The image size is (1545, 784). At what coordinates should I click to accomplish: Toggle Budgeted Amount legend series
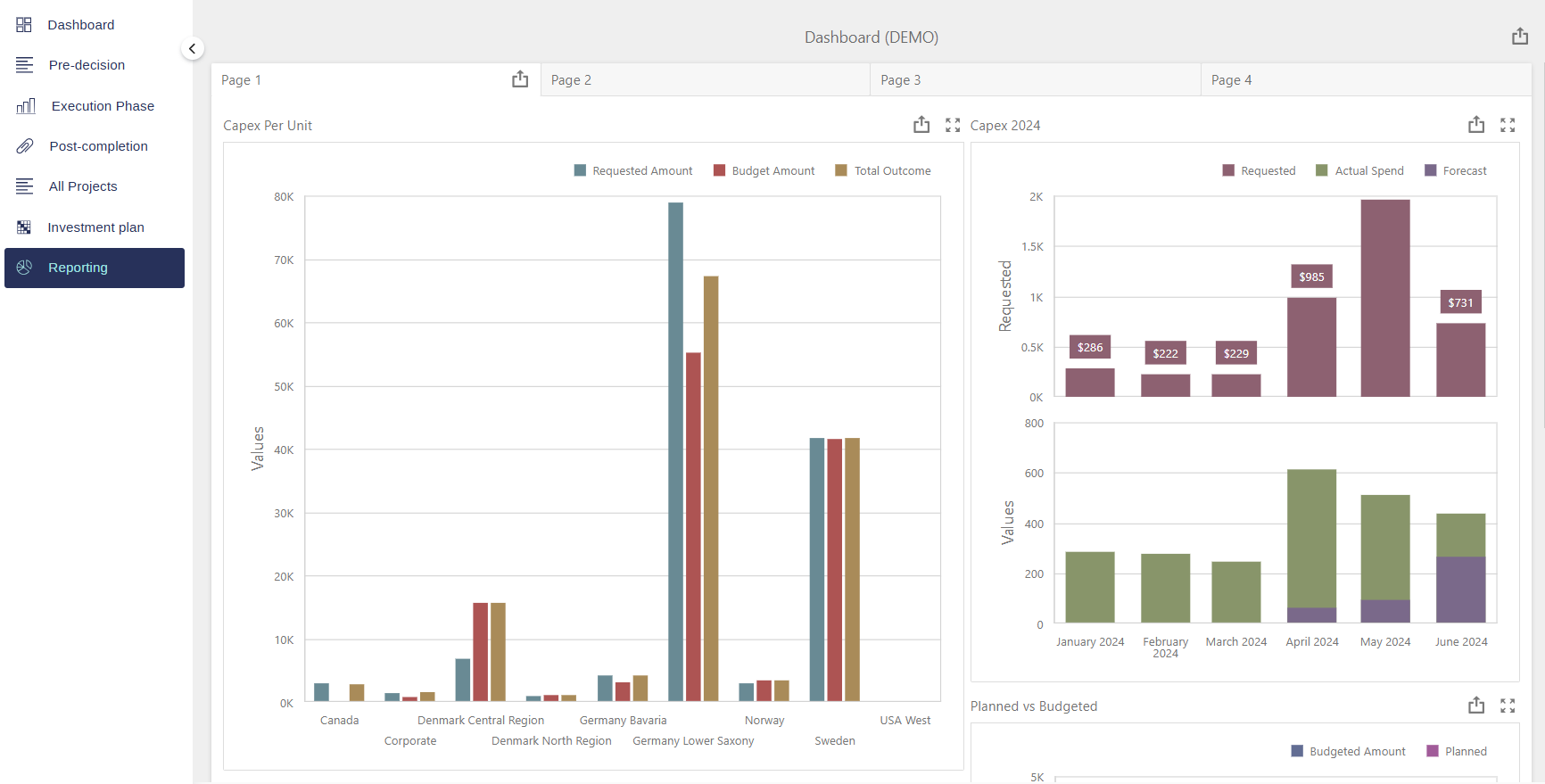pyautogui.click(x=1349, y=751)
